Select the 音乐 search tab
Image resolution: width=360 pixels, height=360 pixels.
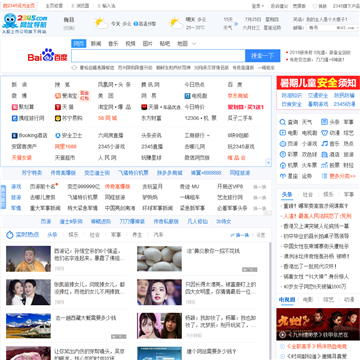(113, 44)
